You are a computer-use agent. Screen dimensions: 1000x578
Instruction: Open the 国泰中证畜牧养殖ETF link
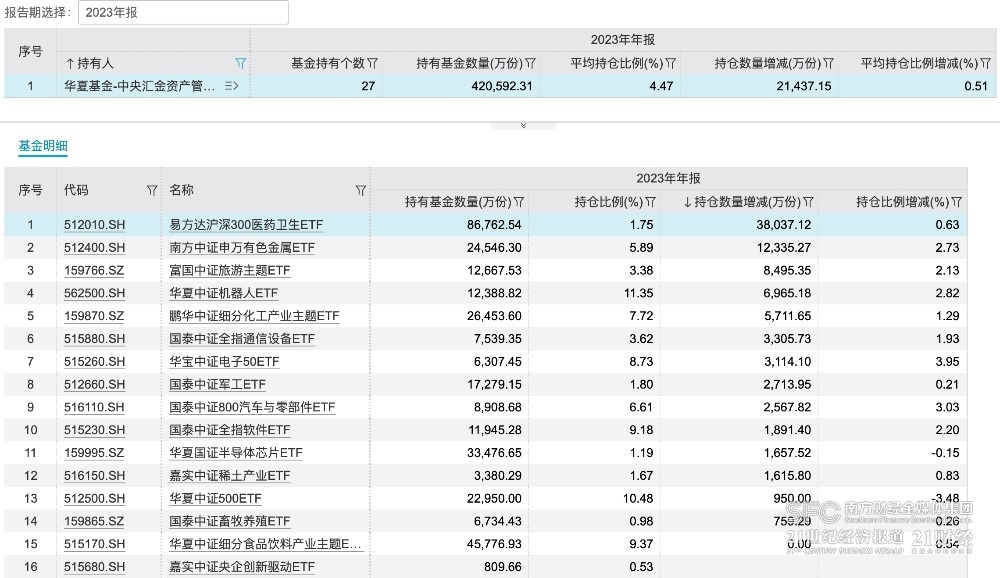[230, 521]
